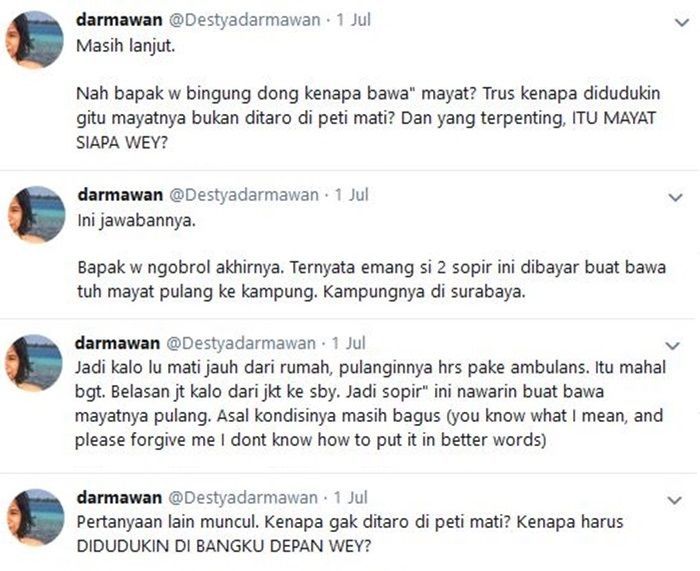Open tweet text 'DIDUDUKIN DI BANGKU DEPAN WEY?'
The width and height of the screenshot is (700, 571).
224,546
